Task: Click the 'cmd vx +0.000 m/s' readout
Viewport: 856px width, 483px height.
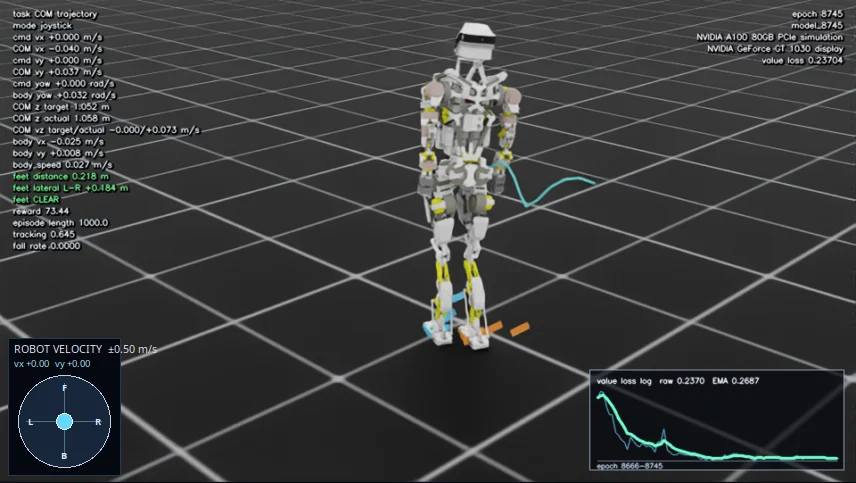Action: point(57,37)
